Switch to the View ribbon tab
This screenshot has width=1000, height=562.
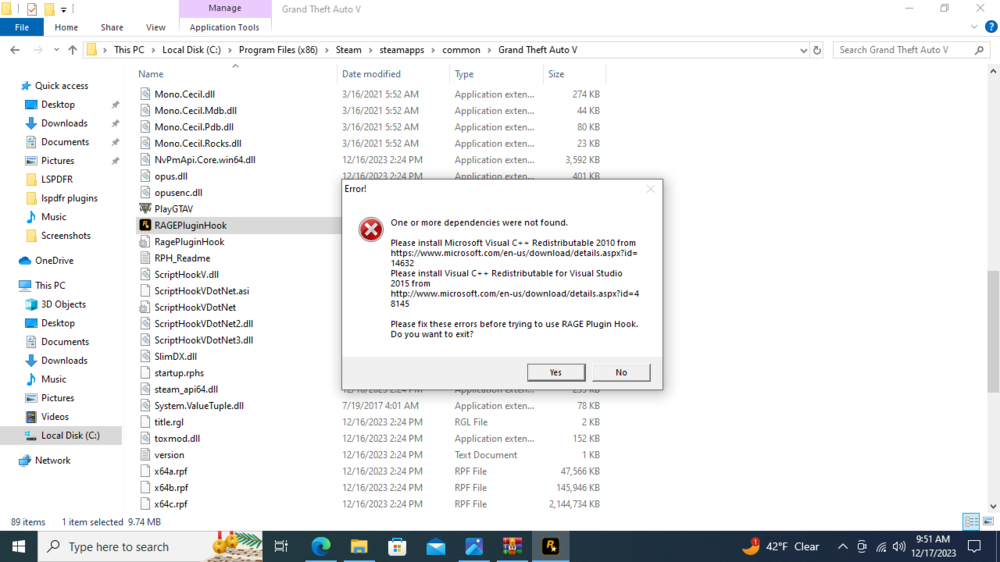click(156, 27)
